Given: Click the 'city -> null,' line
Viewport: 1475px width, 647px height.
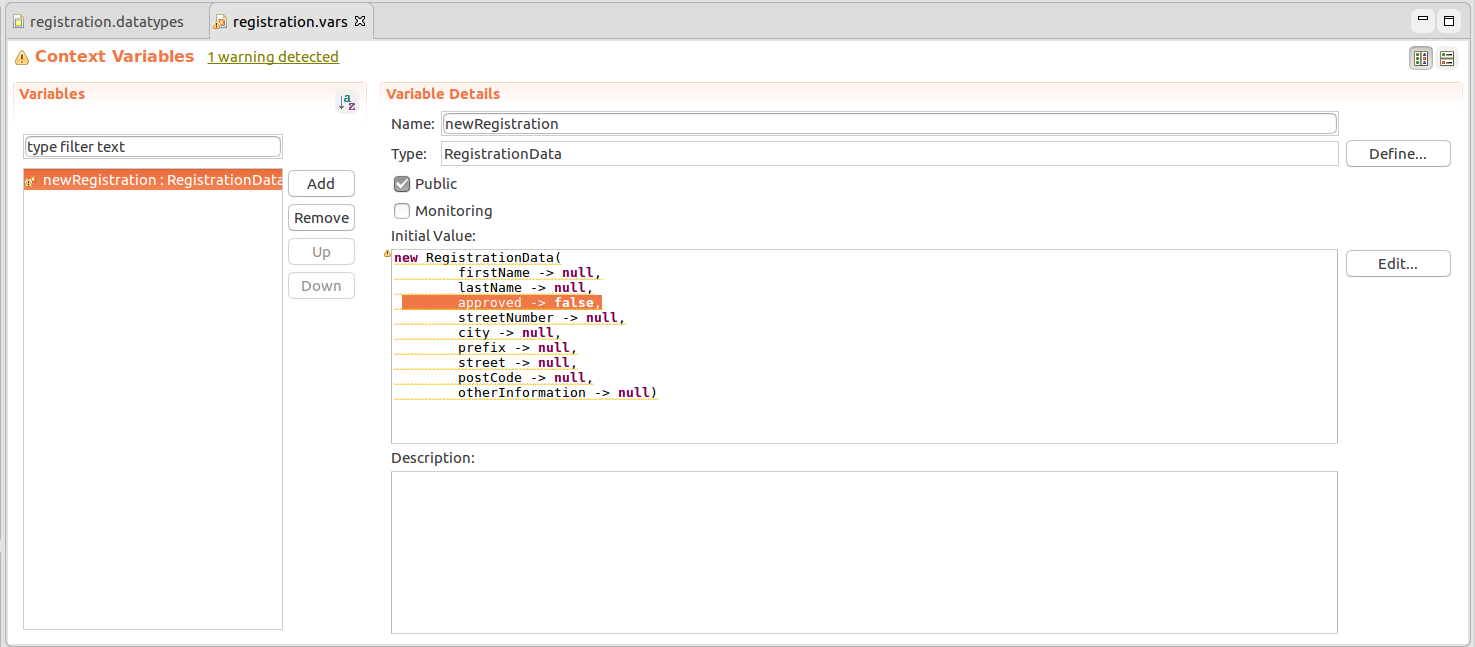Looking at the screenshot, I should click(510, 333).
